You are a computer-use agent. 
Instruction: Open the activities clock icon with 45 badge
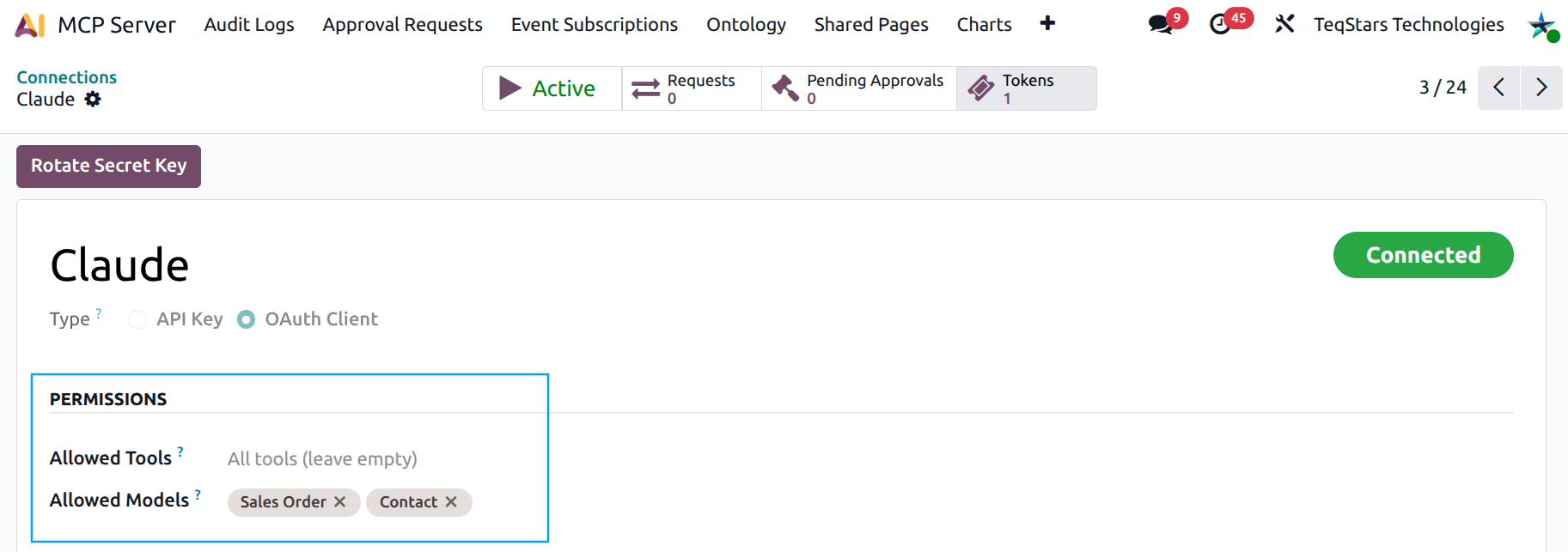point(1220,24)
